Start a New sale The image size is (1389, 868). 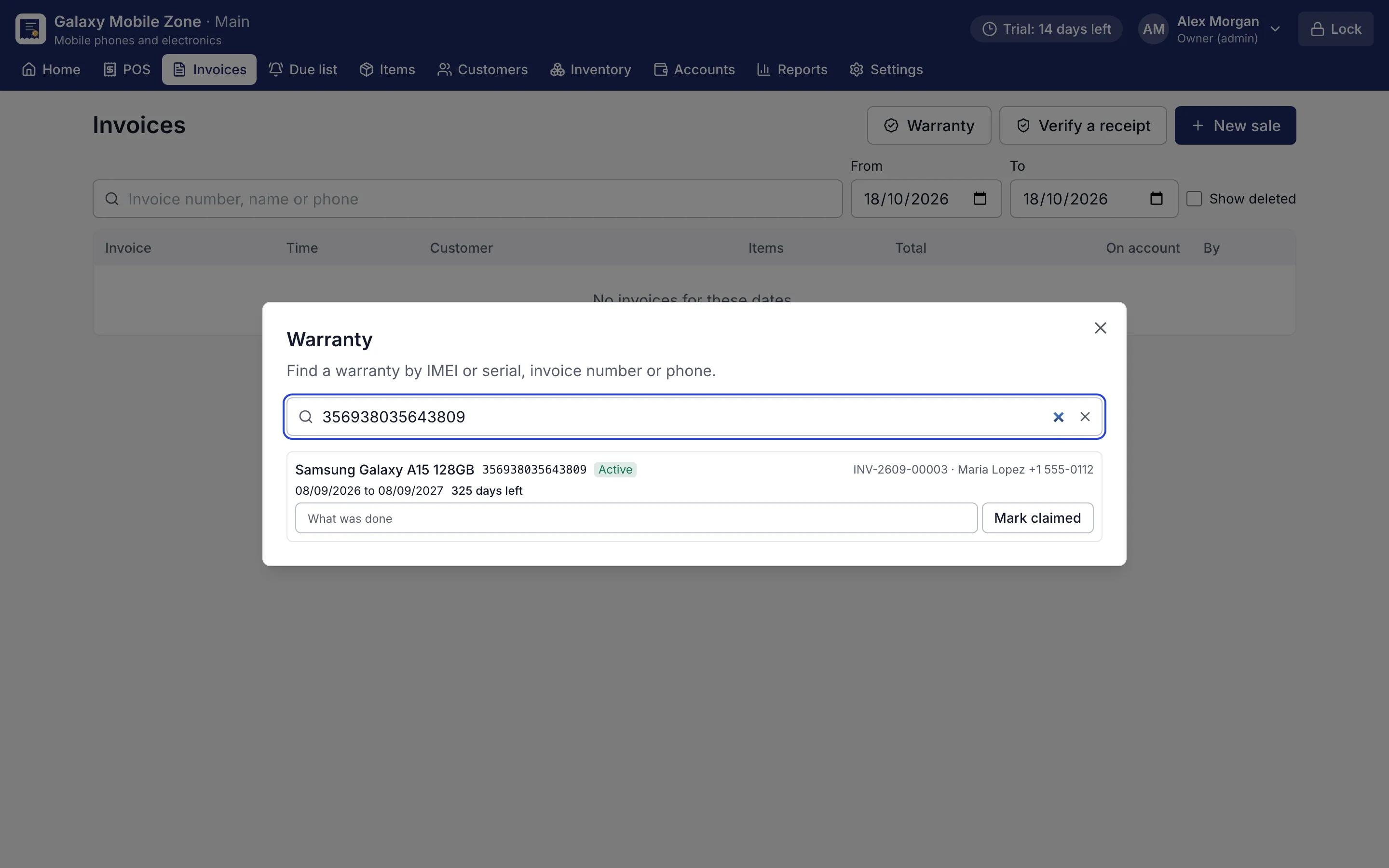coord(1235,125)
